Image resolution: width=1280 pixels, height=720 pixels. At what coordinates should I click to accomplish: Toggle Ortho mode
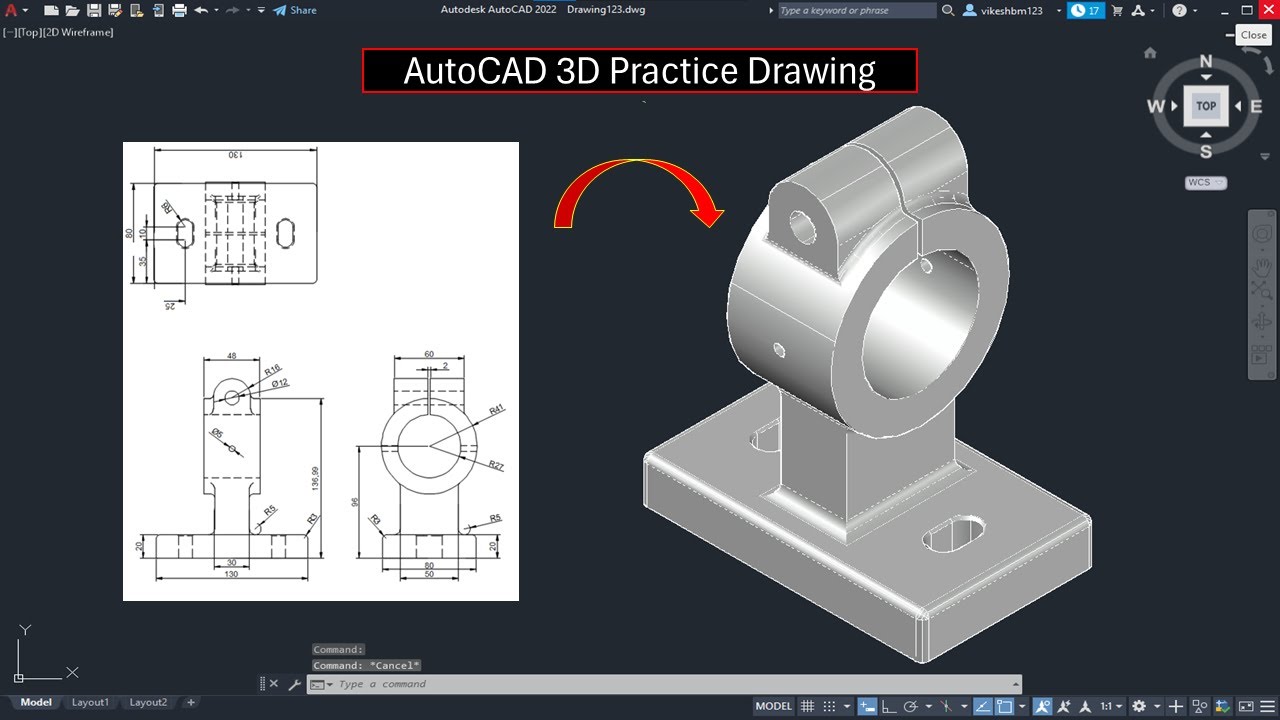tap(889, 706)
